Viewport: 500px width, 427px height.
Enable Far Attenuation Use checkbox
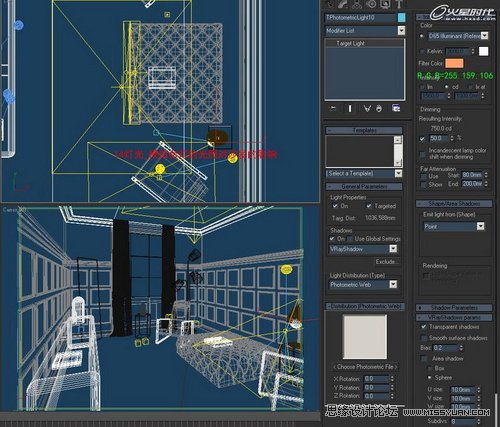click(x=423, y=176)
